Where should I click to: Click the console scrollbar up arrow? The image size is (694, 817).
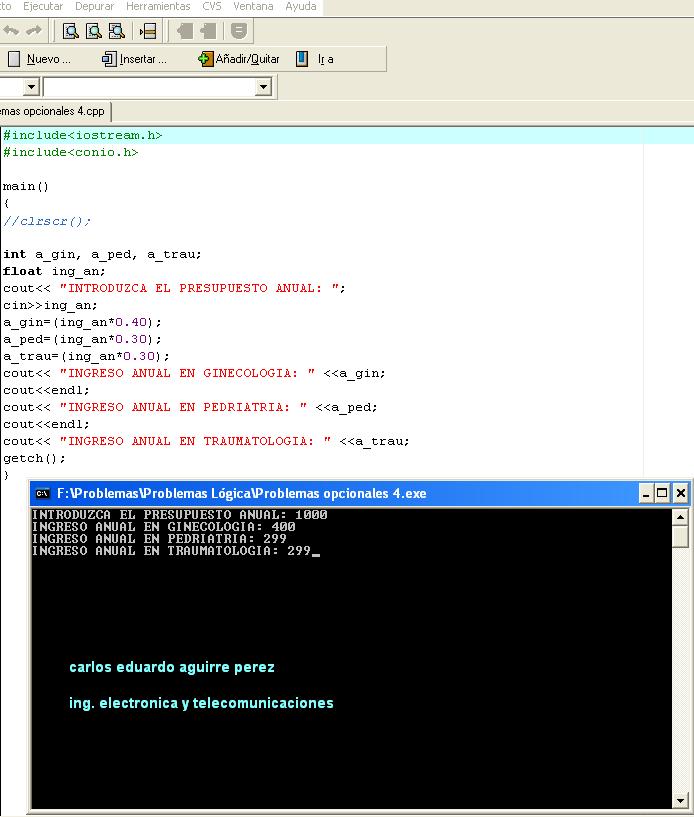point(680,517)
